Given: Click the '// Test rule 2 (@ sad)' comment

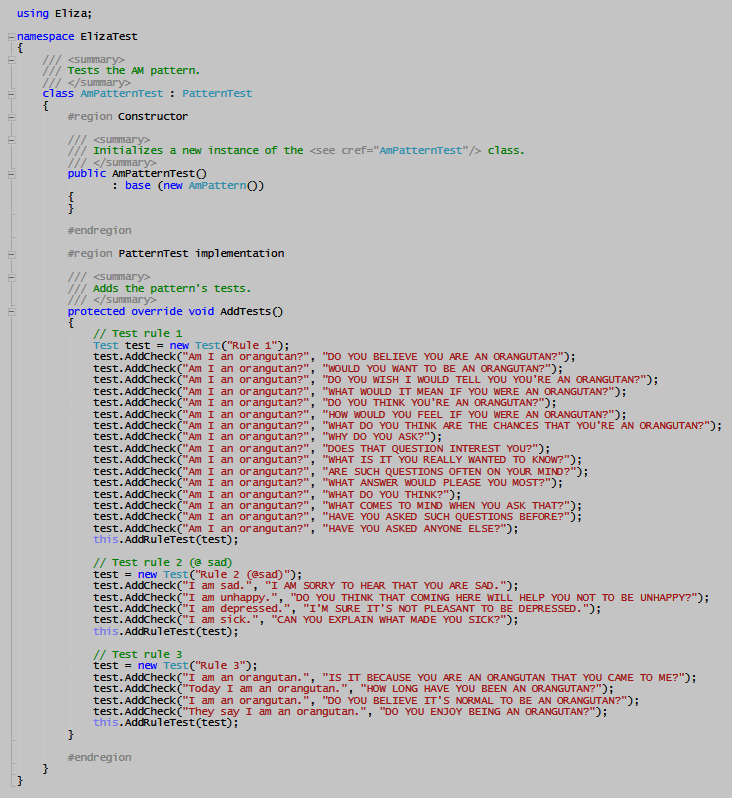Looking at the screenshot, I should [x=162, y=563].
